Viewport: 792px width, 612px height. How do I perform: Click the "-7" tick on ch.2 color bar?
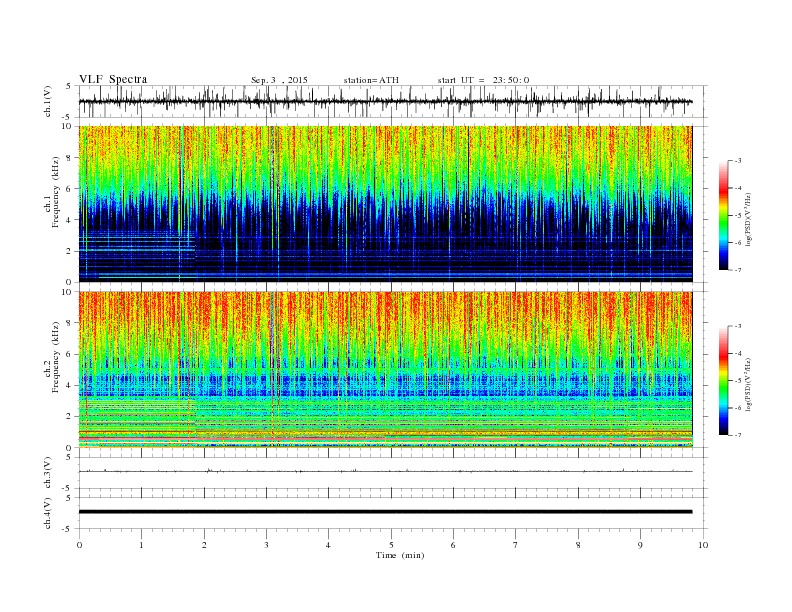738,435
